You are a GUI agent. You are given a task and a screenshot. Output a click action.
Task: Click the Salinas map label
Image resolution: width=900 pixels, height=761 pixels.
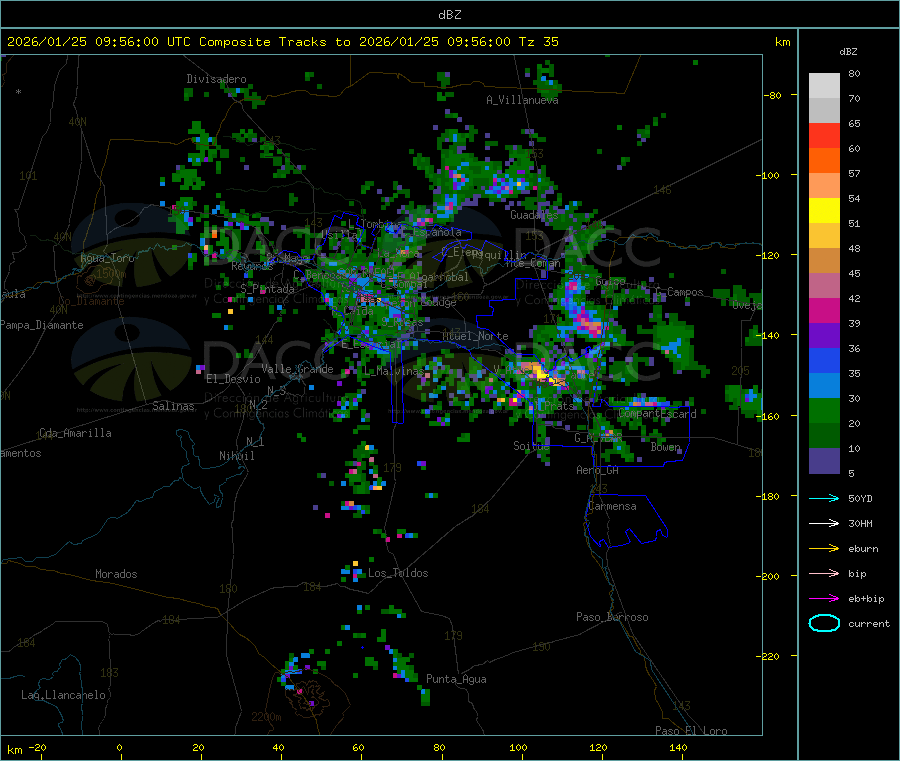173,406
